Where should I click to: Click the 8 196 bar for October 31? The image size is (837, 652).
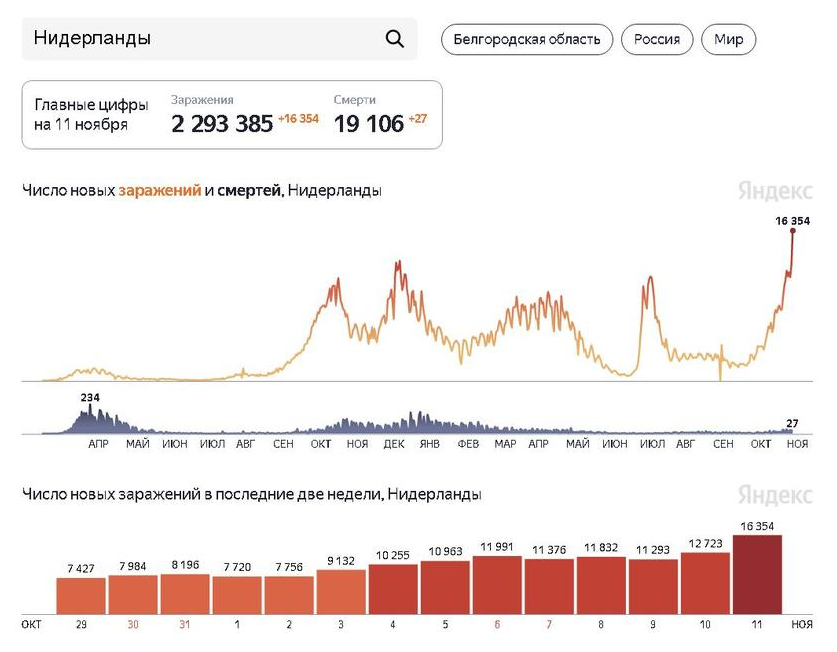185,594
